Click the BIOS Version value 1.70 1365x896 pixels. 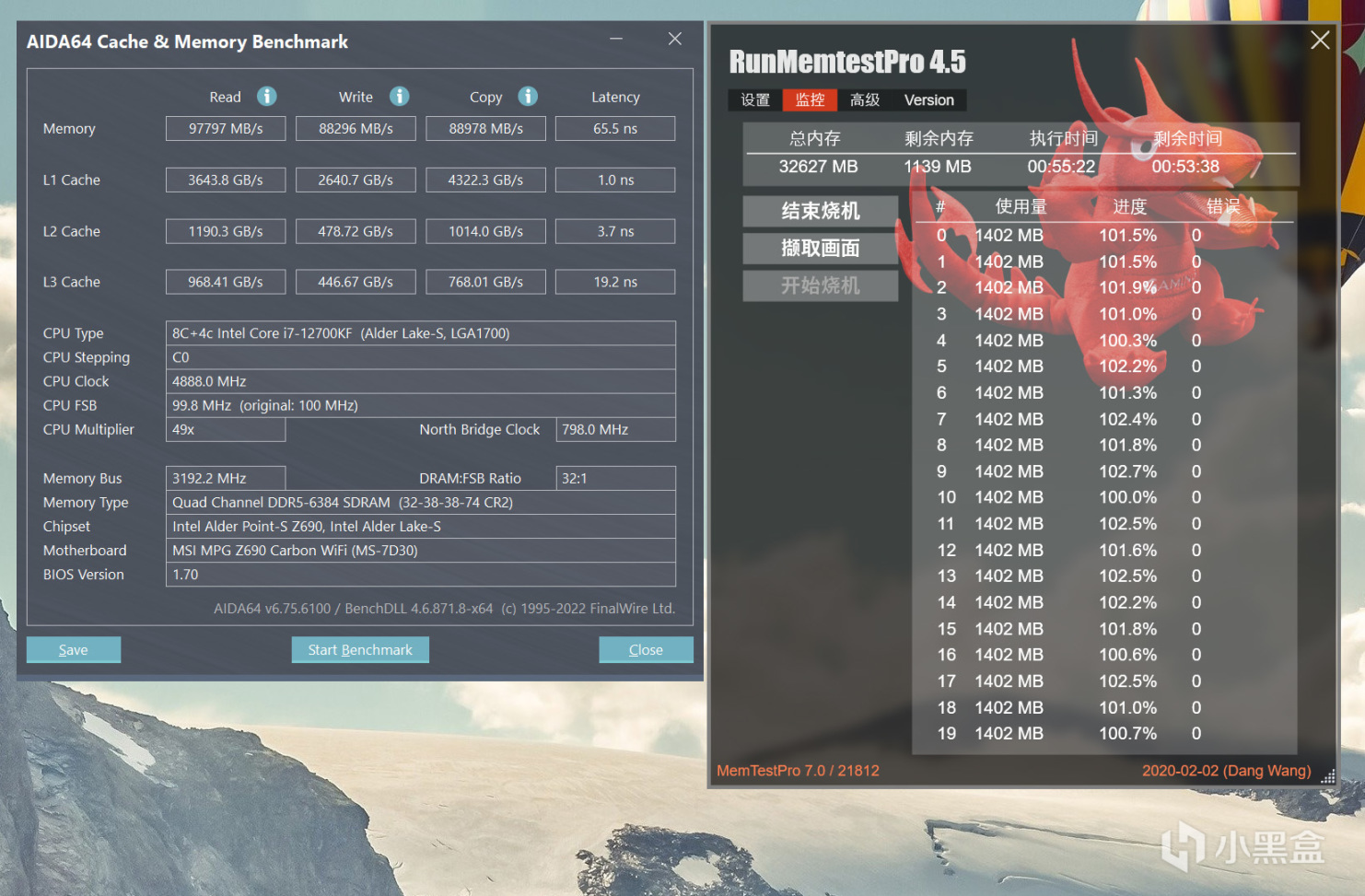[421, 574]
